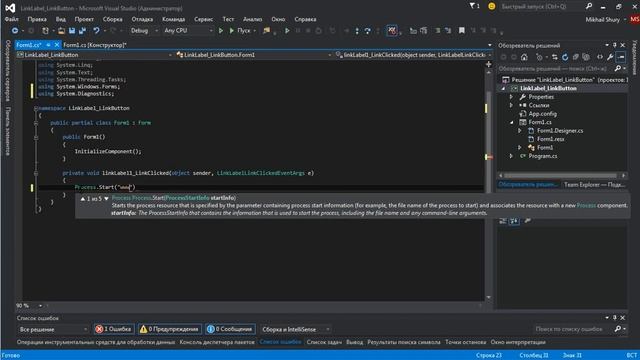Send feedback via yellow smiley icon
The image size is (640, 360).
pos(491,6)
